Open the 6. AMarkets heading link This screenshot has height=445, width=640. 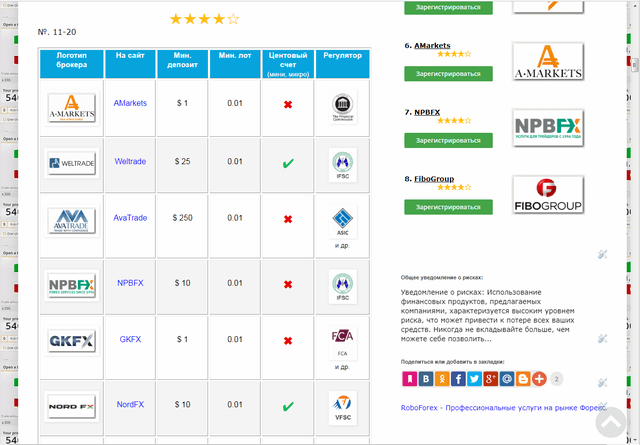(x=432, y=45)
